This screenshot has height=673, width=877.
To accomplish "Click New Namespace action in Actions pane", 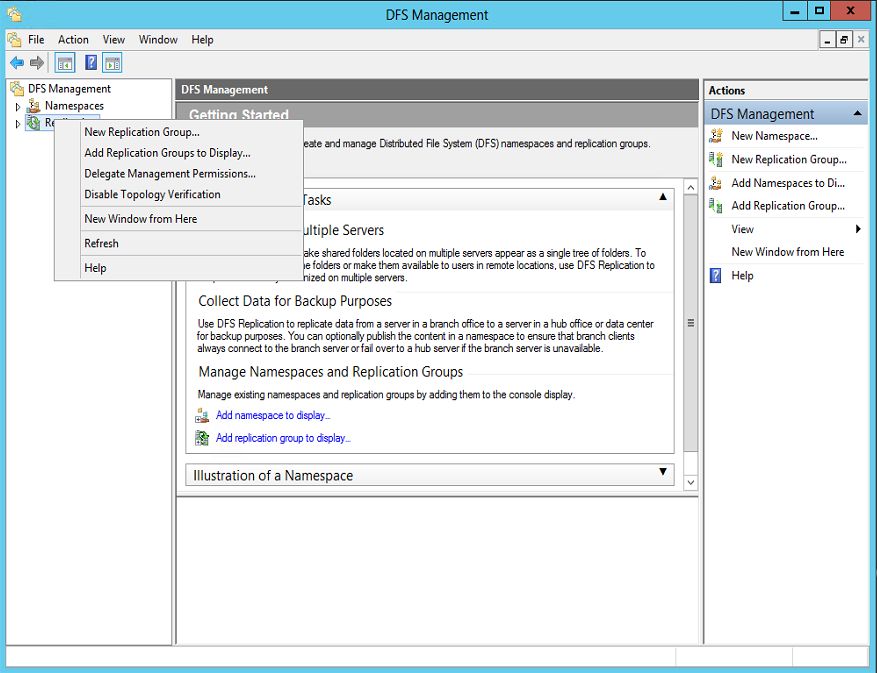I will tap(774, 136).
